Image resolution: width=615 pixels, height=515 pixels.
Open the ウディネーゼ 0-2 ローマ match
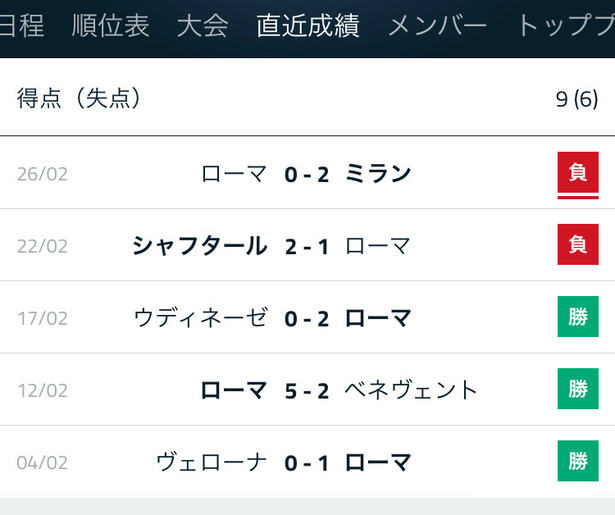click(308, 317)
